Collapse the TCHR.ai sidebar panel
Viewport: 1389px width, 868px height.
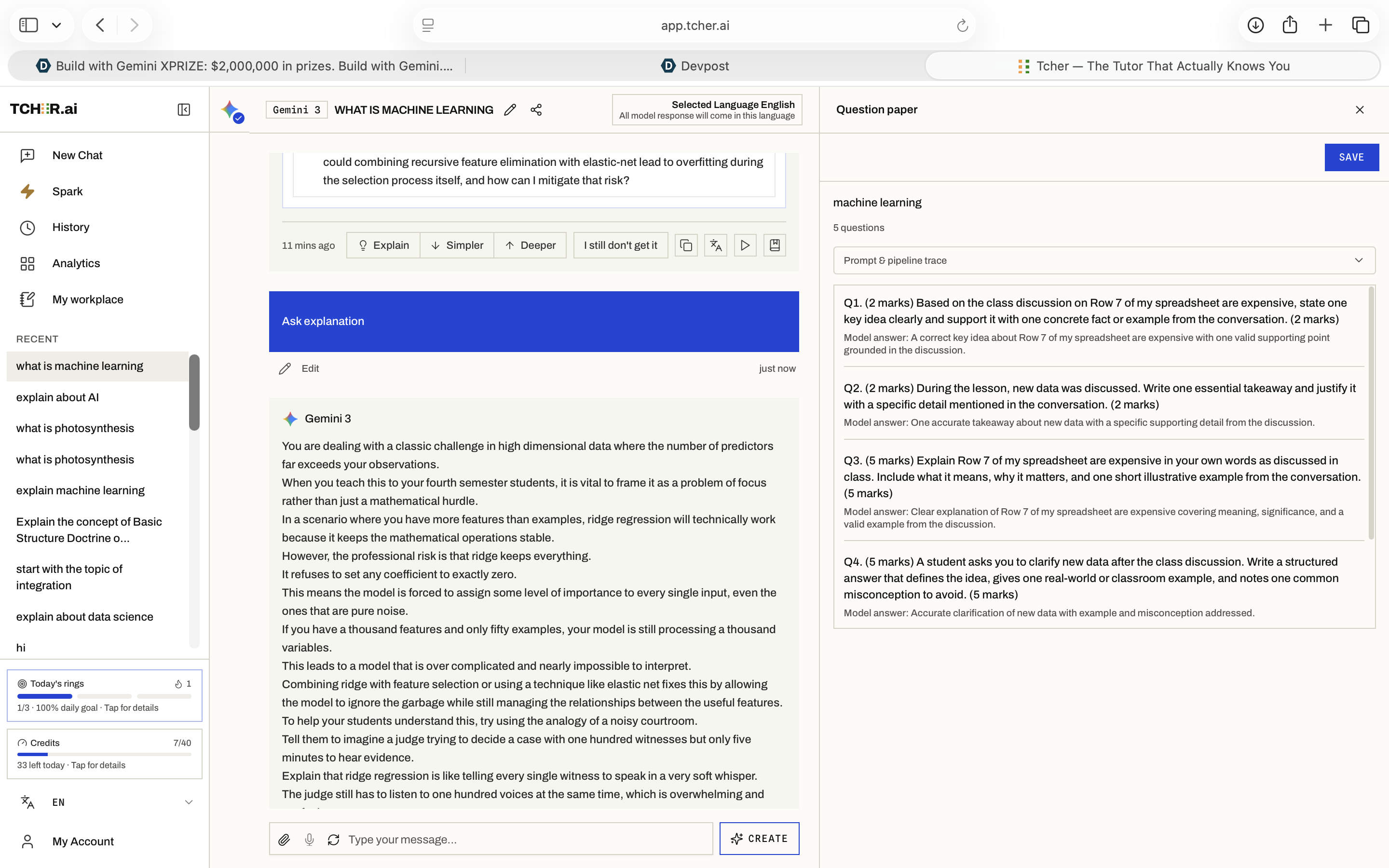click(184, 109)
